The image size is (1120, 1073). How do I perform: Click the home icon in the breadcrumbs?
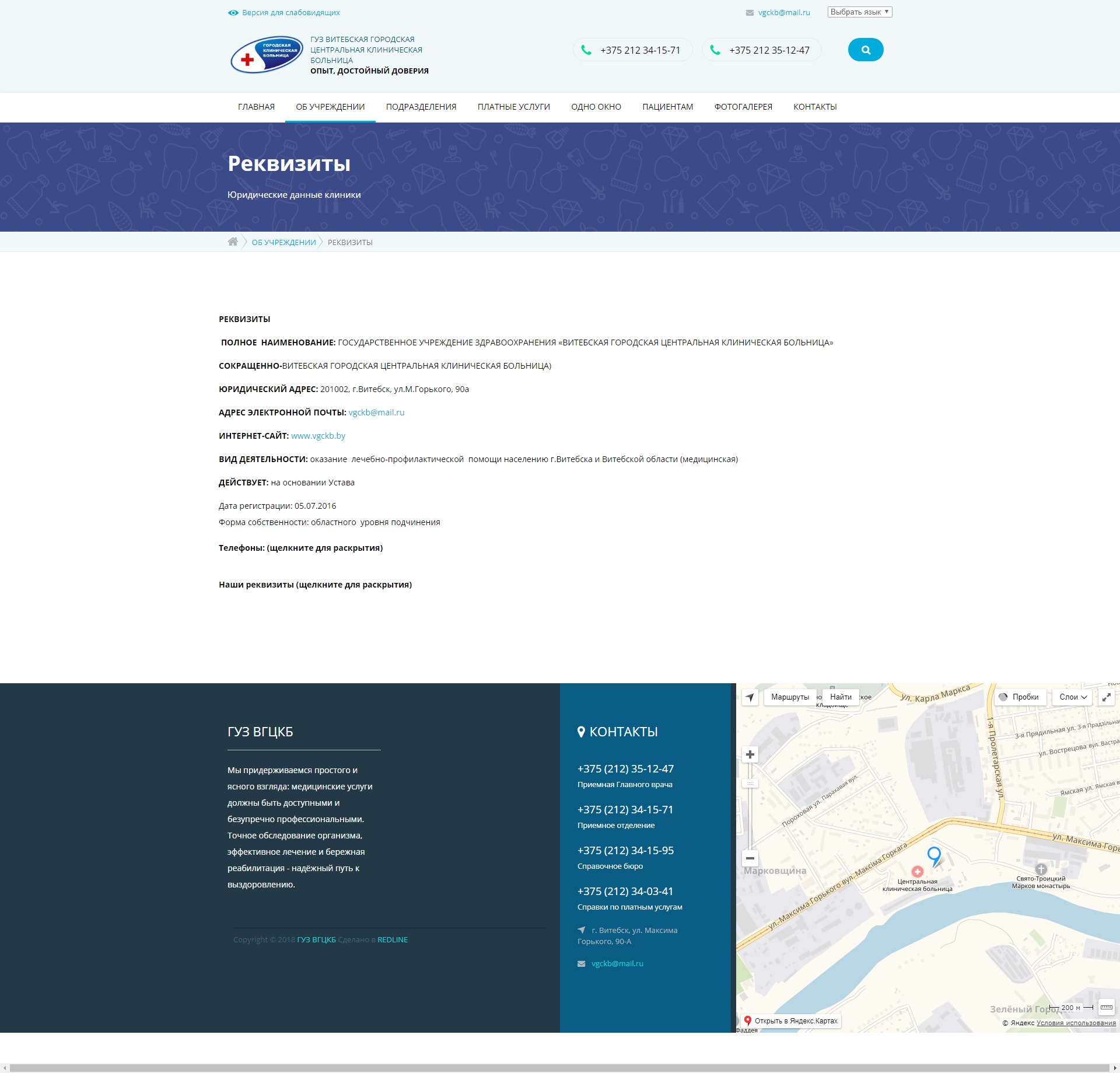233,242
